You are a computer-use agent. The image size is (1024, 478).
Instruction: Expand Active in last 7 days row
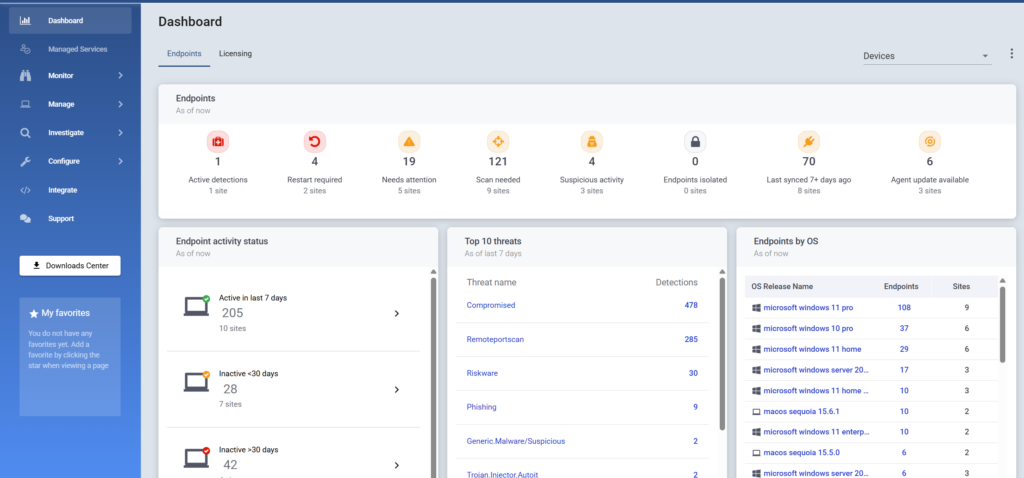click(396, 313)
